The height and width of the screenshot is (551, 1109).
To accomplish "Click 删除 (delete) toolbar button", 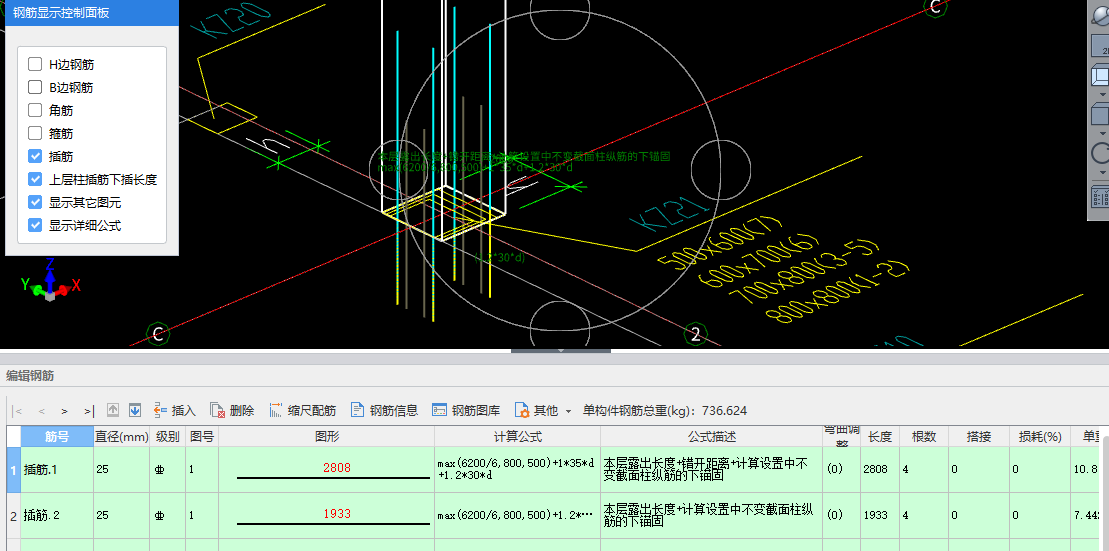I will pyautogui.click(x=232, y=410).
